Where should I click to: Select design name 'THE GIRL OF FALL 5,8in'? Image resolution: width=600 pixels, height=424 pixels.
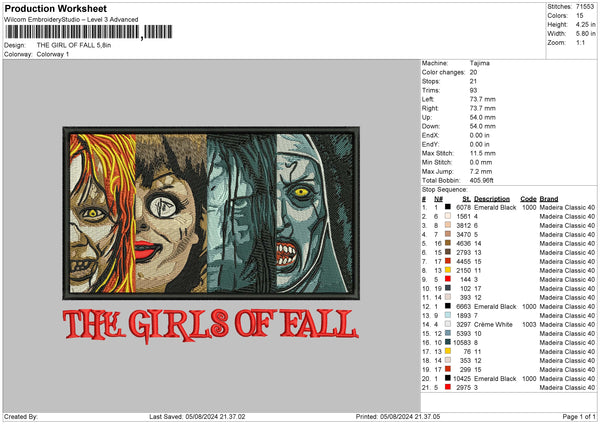74,45
